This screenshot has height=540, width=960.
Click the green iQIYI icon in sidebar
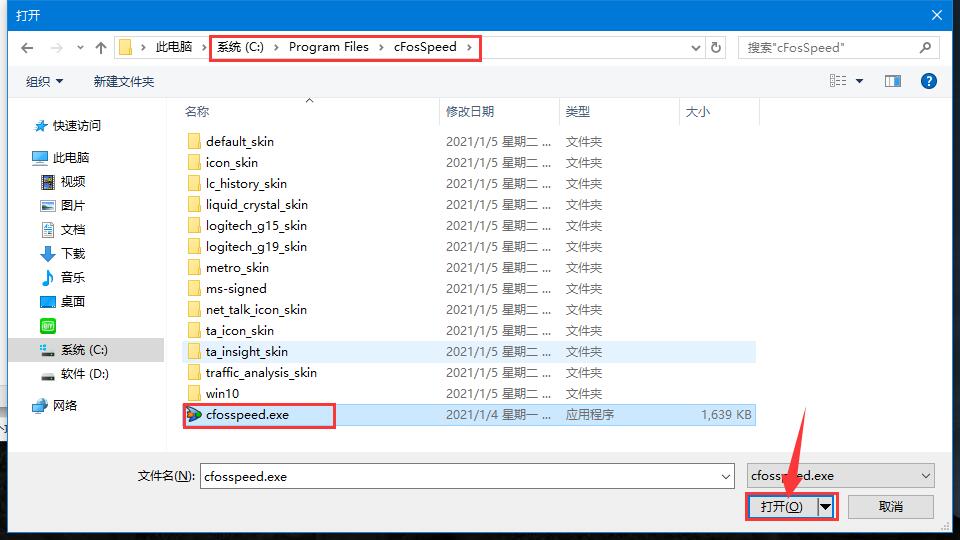[x=48, y=326]
